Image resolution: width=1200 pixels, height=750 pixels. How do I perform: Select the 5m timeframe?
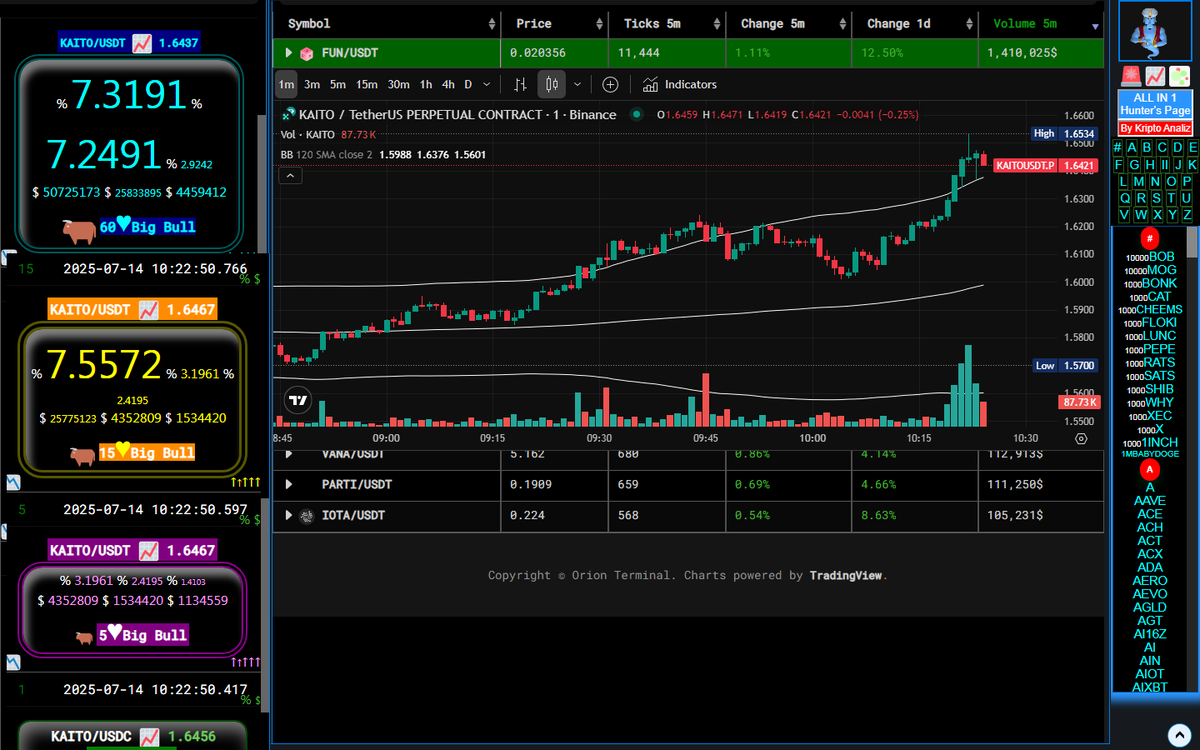coord(338,85)
